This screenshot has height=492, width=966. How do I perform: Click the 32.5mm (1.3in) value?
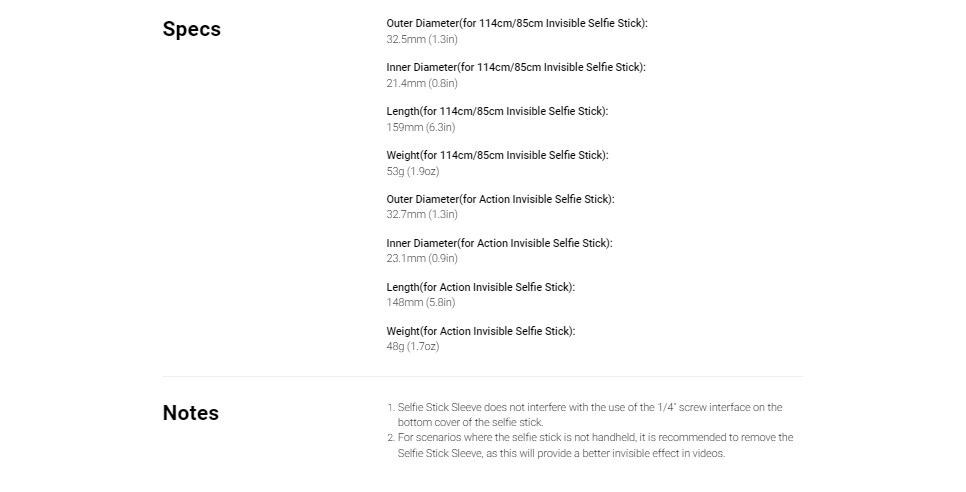tap(422, 39)
